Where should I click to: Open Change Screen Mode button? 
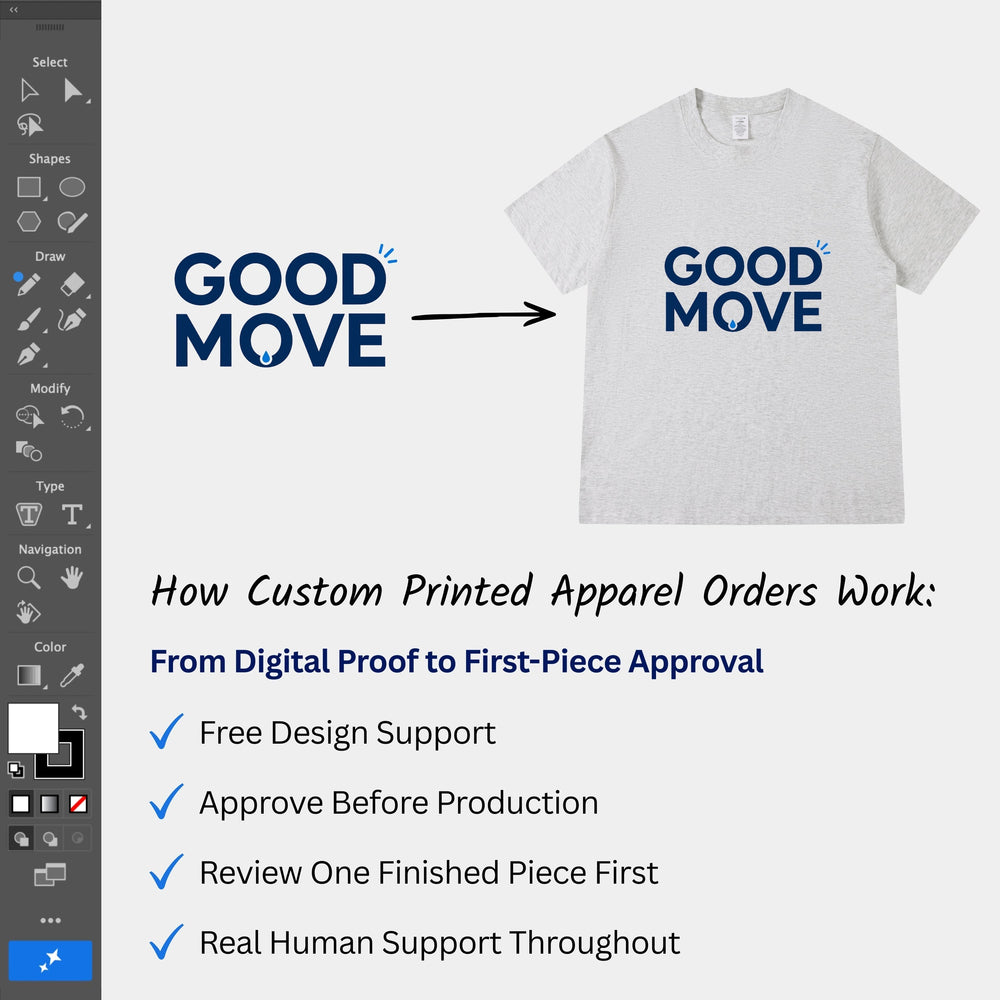(50, 874)
